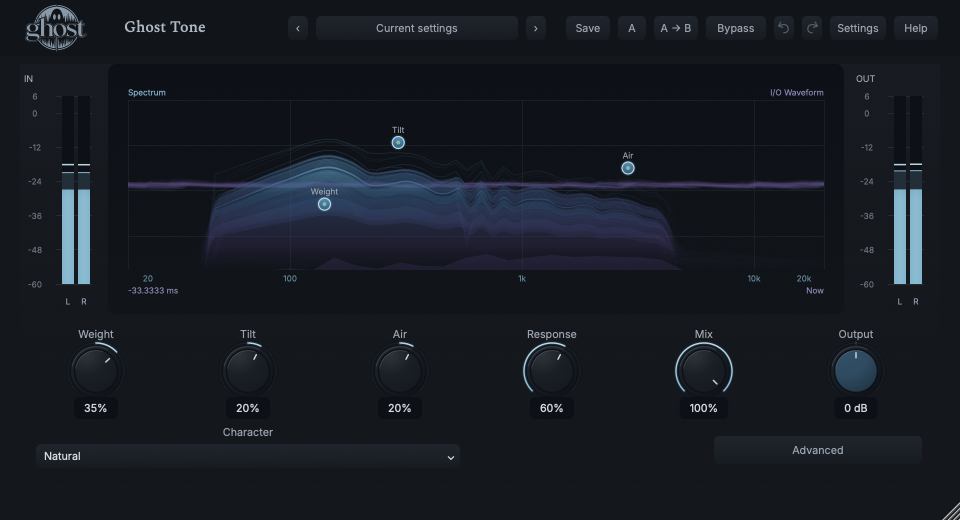Viewport: 960px width, 520px height.
Task: Click the OUT right channel meter
Action: pyautogui.click(x=916, y=190)
